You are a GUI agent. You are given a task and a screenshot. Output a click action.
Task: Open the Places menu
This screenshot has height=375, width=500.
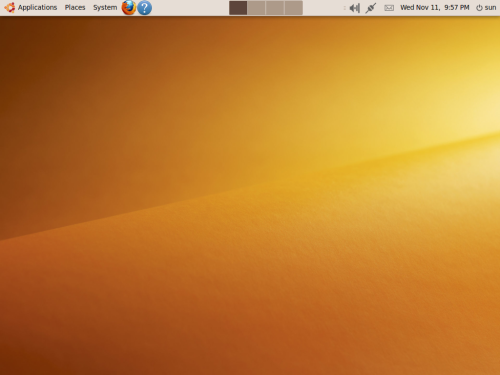click(x=75, y=7)
